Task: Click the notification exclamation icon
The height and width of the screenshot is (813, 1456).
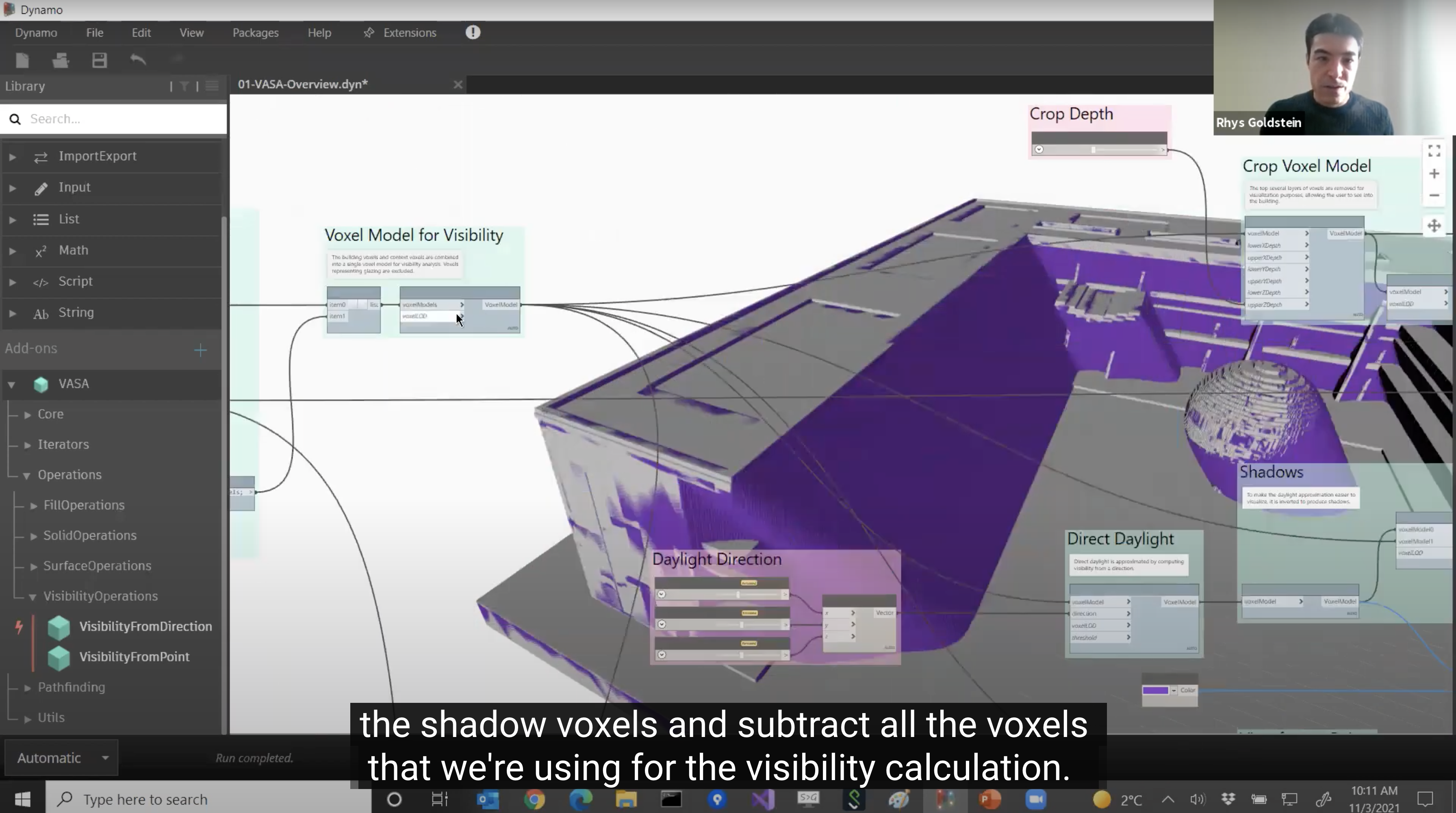Action: point(473,32)
